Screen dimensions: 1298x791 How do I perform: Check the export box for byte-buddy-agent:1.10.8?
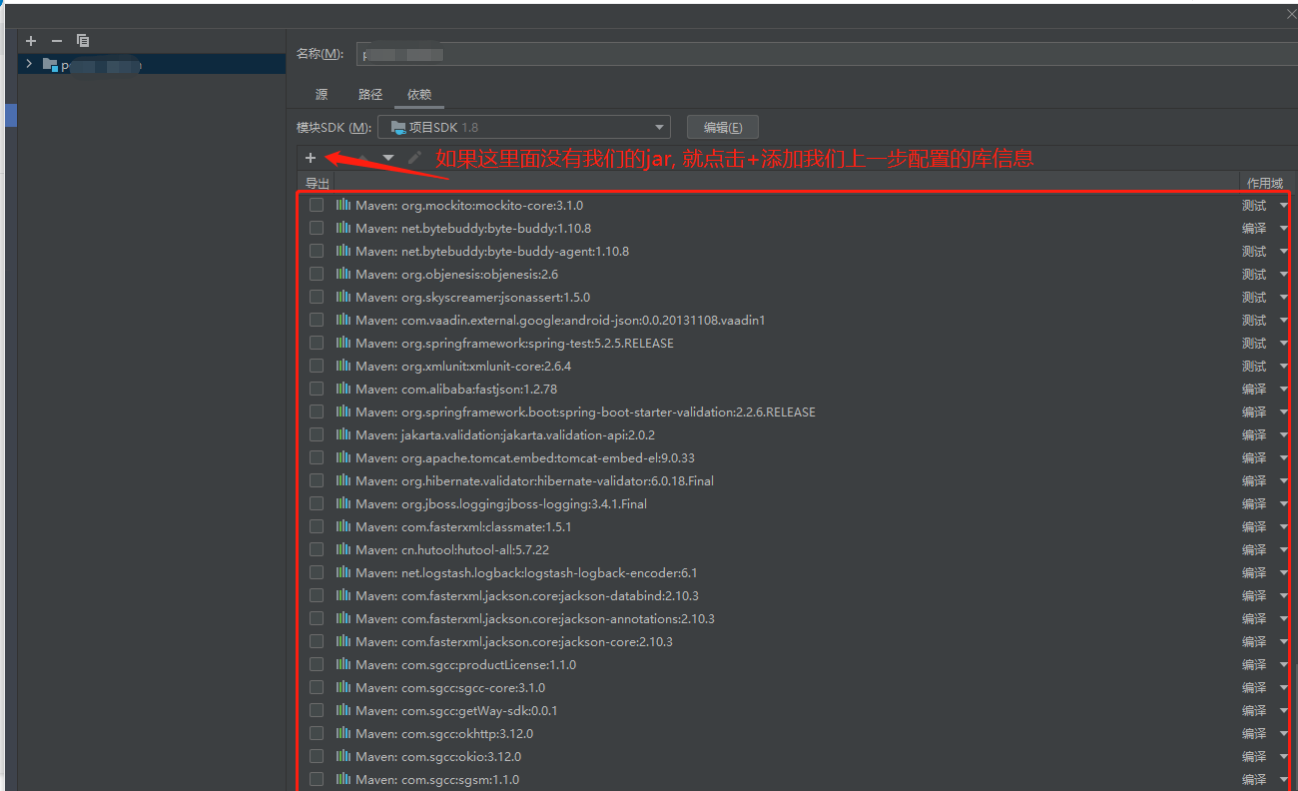[316, 251]
